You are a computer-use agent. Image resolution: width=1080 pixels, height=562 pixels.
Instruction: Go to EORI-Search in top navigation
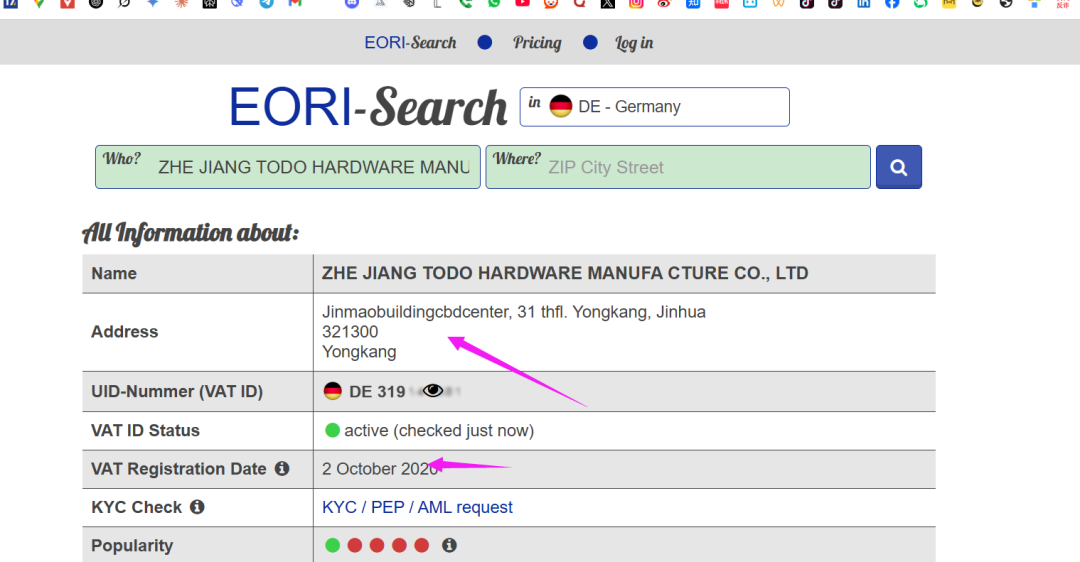(411, 43)
